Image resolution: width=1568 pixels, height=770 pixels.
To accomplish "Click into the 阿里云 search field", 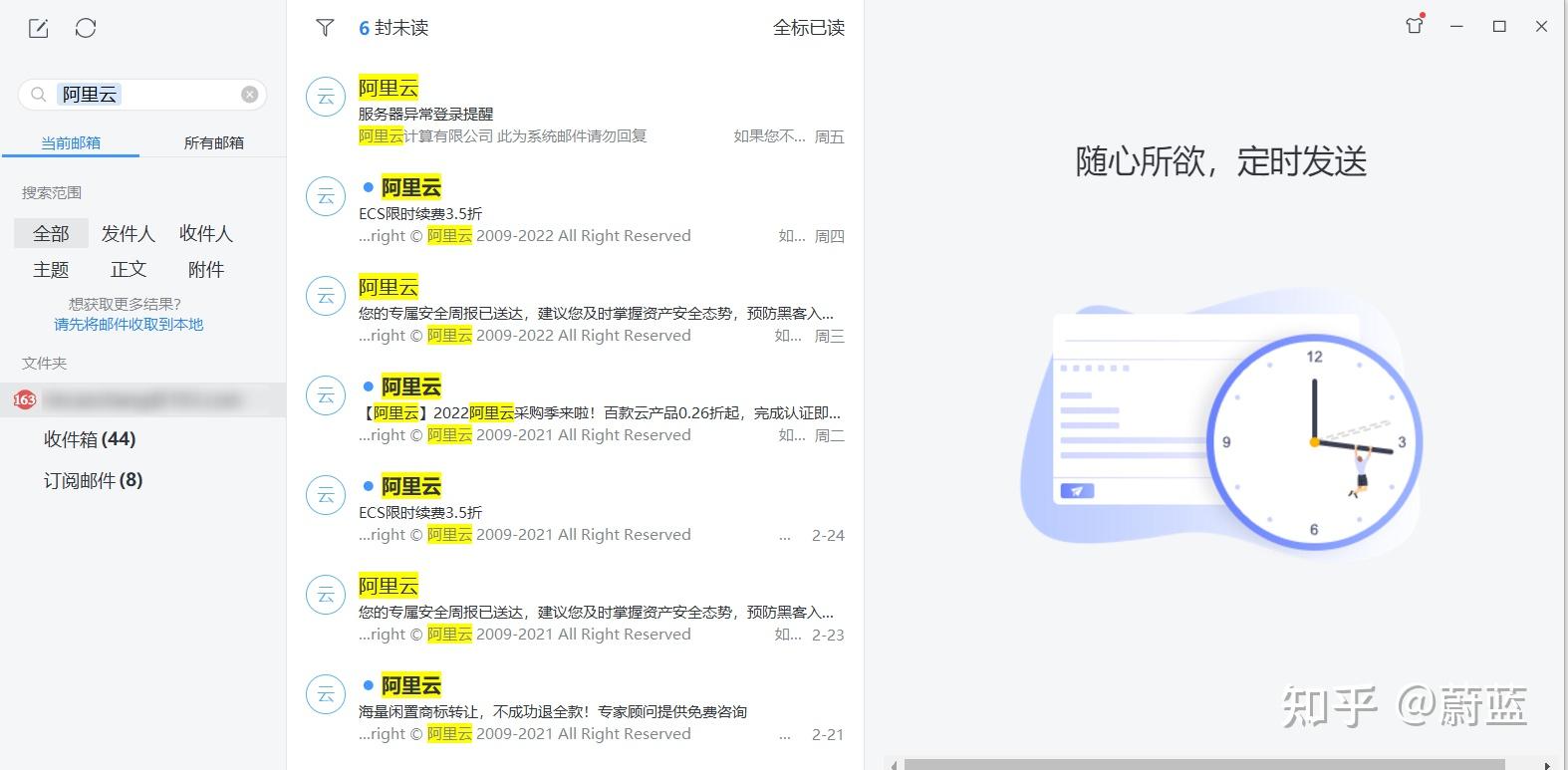I will [142, 95].
